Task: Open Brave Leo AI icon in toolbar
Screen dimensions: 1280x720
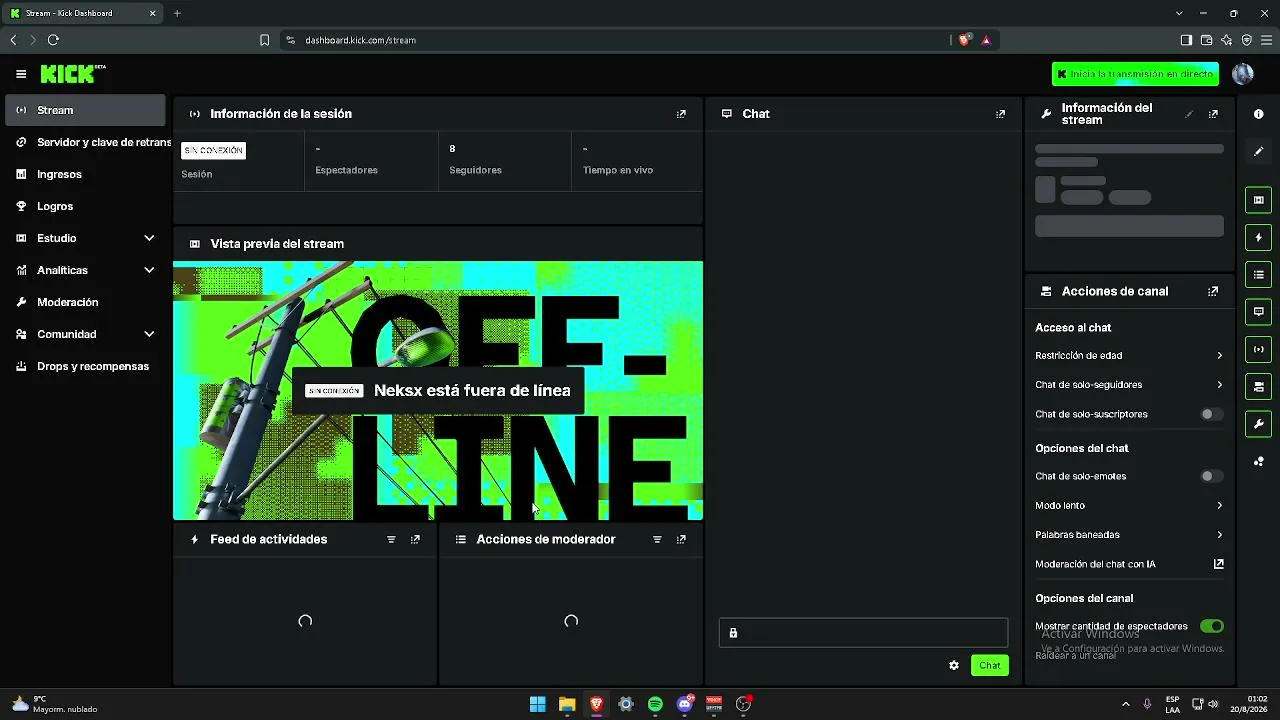Action: pos(1227,40)
